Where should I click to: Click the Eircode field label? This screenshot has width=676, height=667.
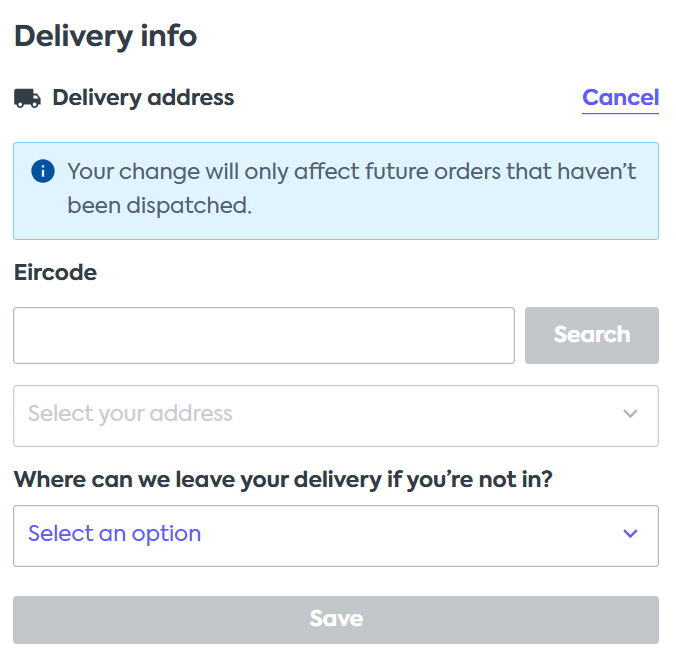[55, 272]
